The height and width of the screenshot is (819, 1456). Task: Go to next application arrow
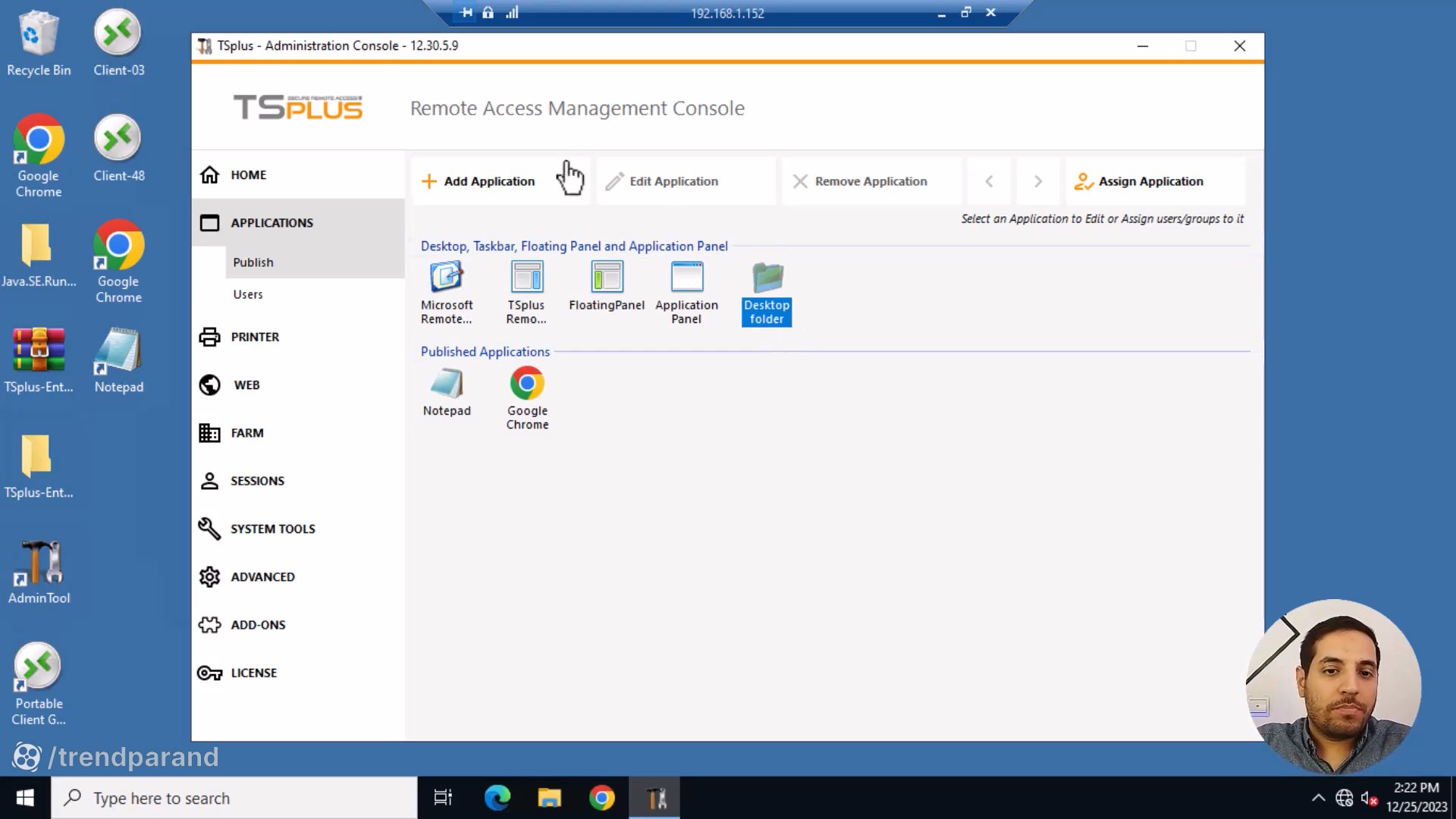(x=1038, y=181)
